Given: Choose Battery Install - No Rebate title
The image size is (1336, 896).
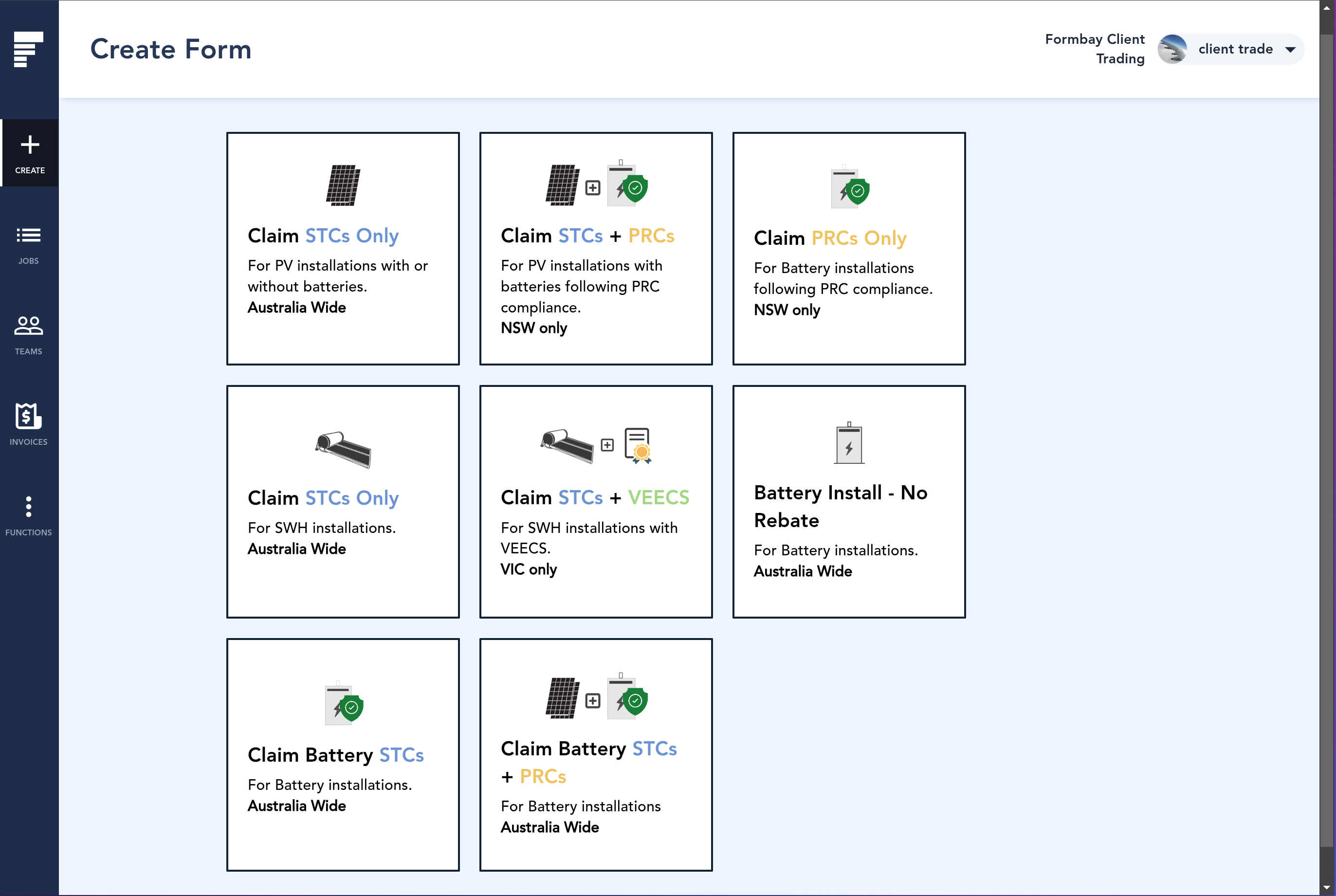Looking at the screenshot, I should click(841, 506).
